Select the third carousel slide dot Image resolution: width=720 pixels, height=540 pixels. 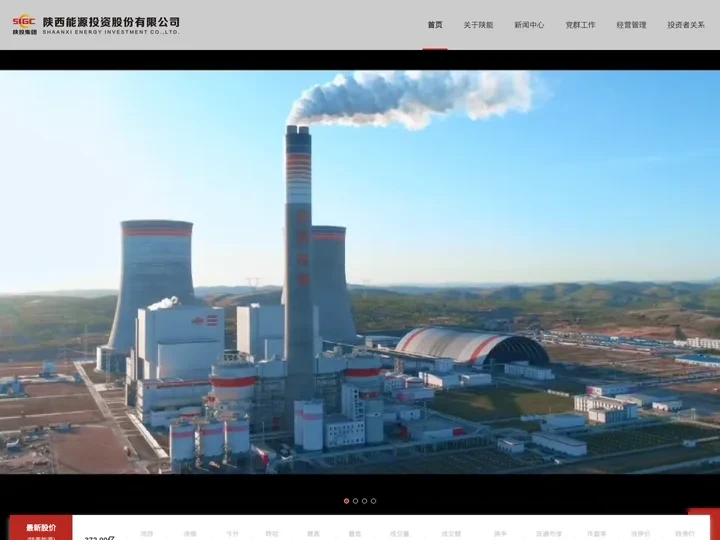(x=364, y=501)
